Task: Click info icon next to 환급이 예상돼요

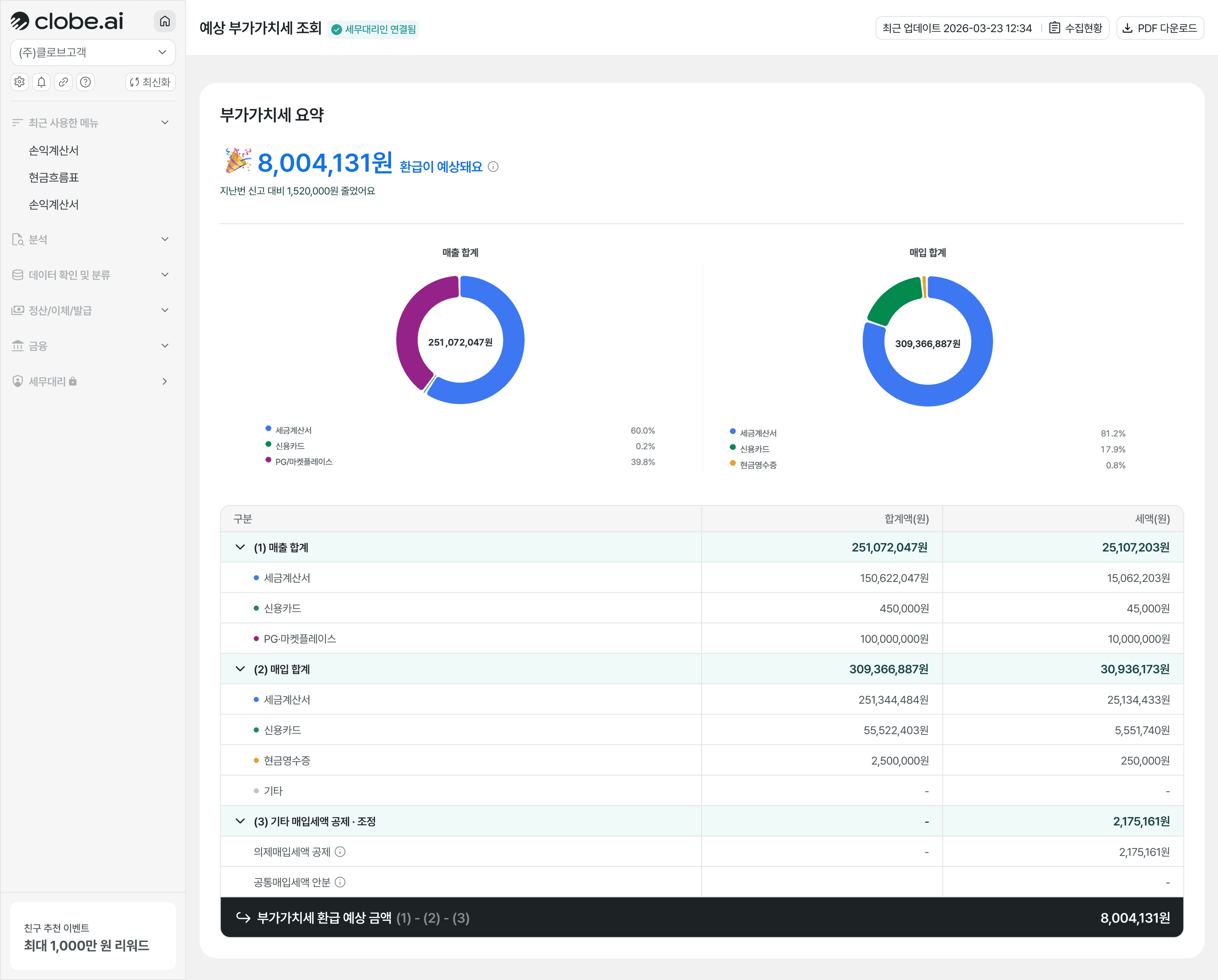Action: [x=493, y=167]
